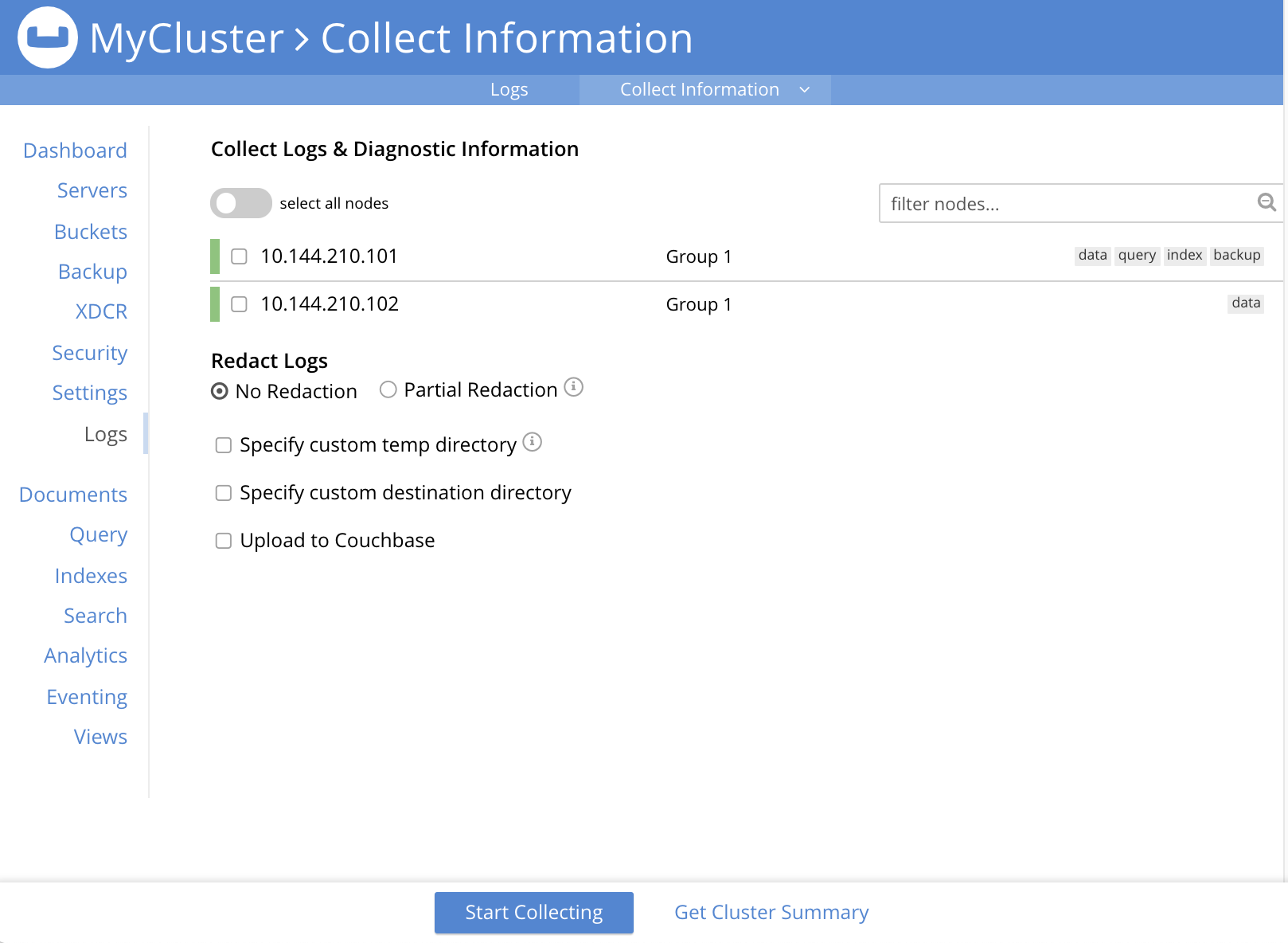The width and height of the screenshot is (1288, 943).
Task: Select the No Redaction radio button
Action: click(x=220, y=391)
